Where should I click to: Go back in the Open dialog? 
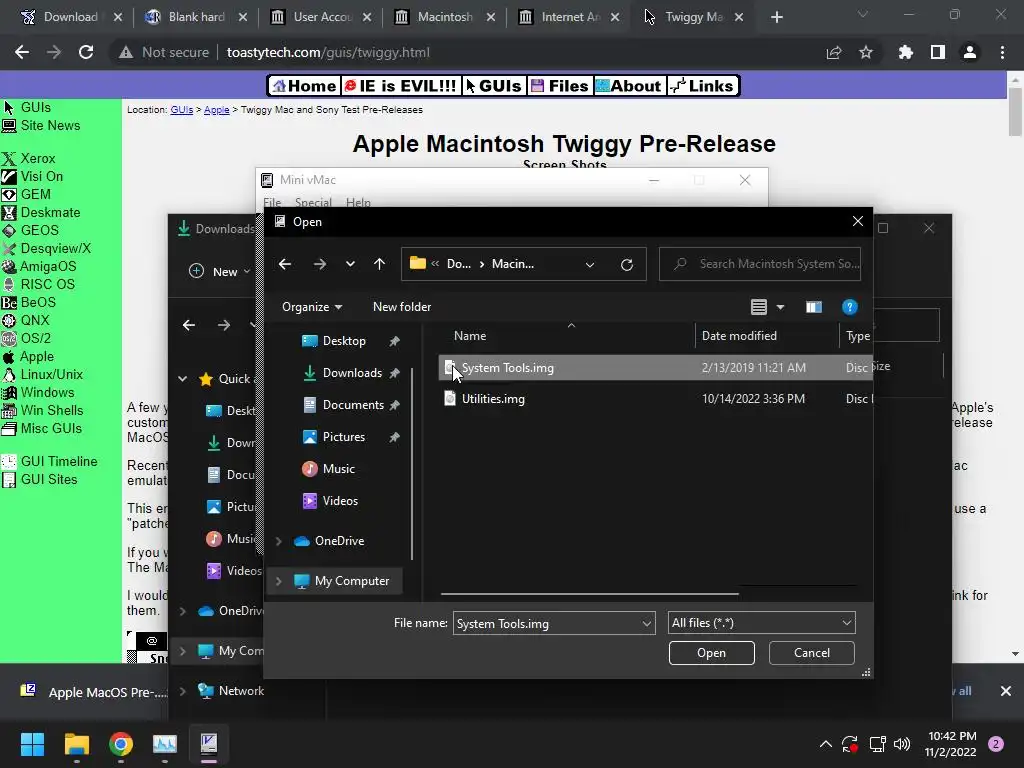coord(285,264)
